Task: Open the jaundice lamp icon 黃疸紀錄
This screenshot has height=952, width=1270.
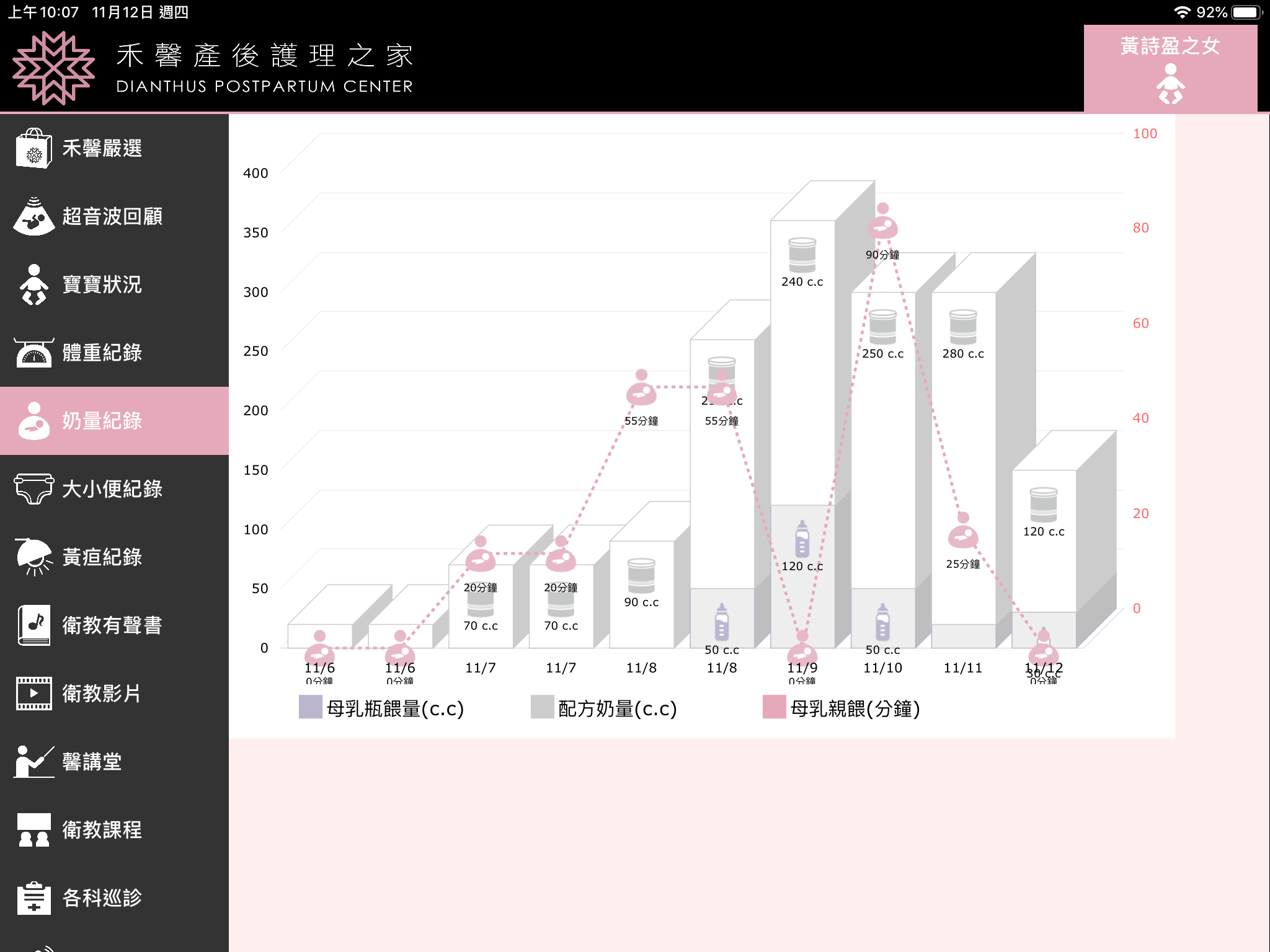Action: click(33, 557)
